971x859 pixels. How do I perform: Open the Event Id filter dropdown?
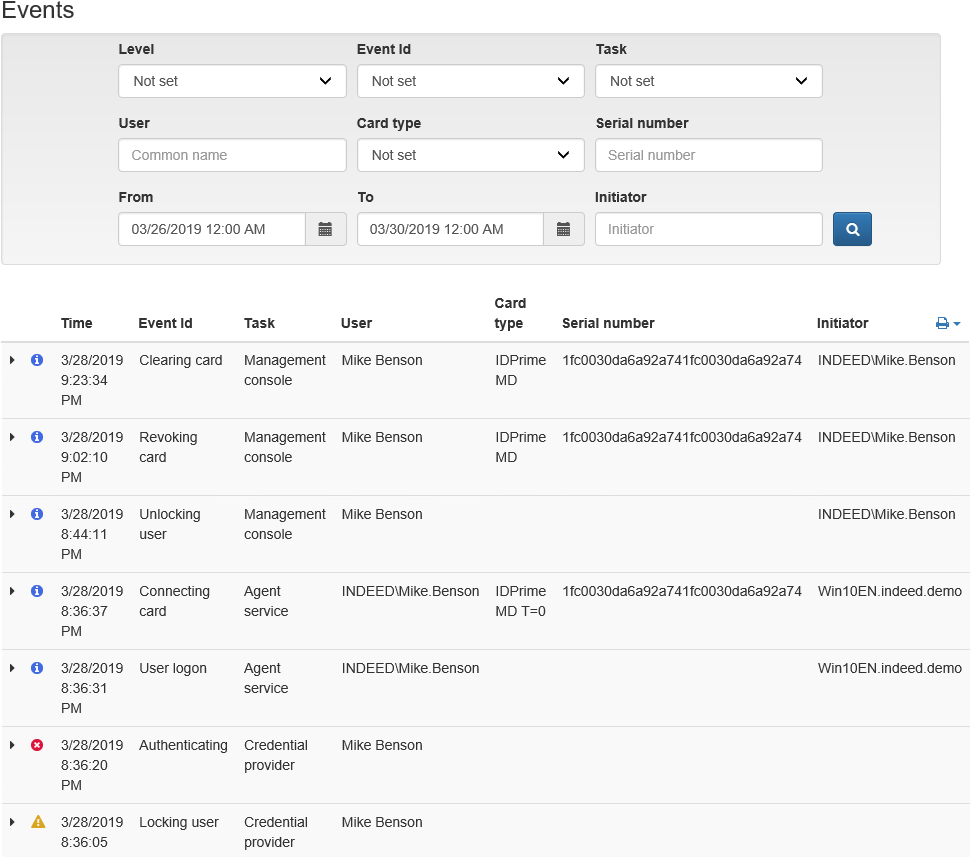470,81
